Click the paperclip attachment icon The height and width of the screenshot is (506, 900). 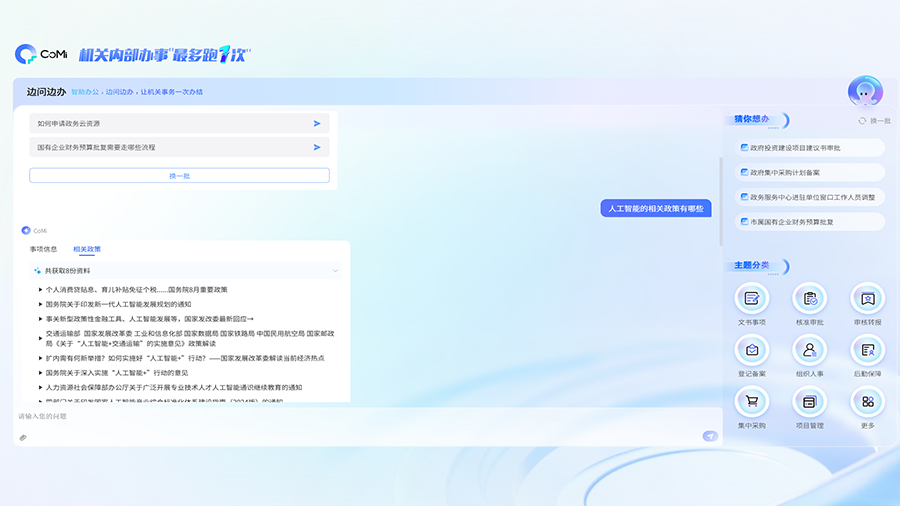(23, 437)
